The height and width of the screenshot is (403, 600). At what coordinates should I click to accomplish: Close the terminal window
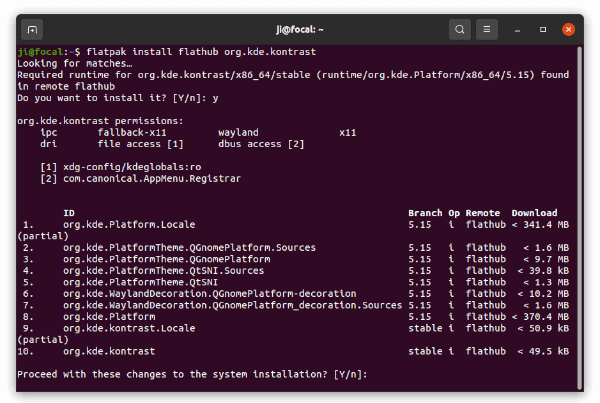(568, 29)
